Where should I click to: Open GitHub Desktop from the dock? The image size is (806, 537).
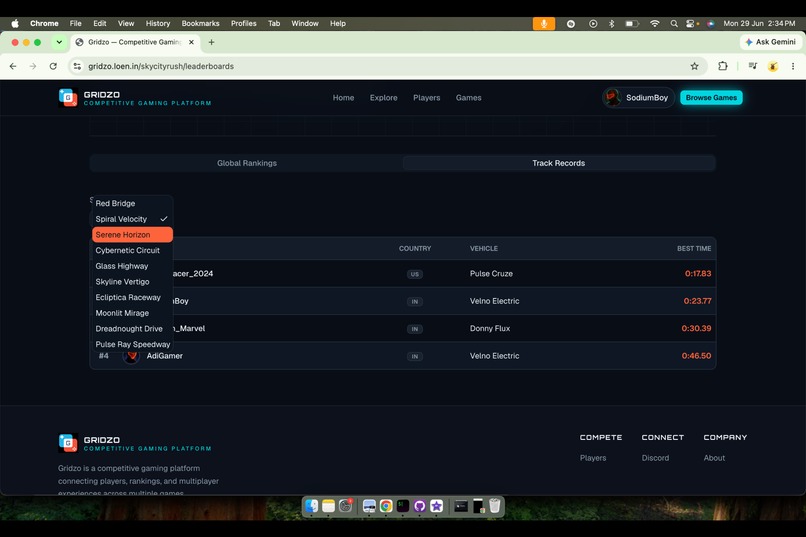click(x=419, y=506)
